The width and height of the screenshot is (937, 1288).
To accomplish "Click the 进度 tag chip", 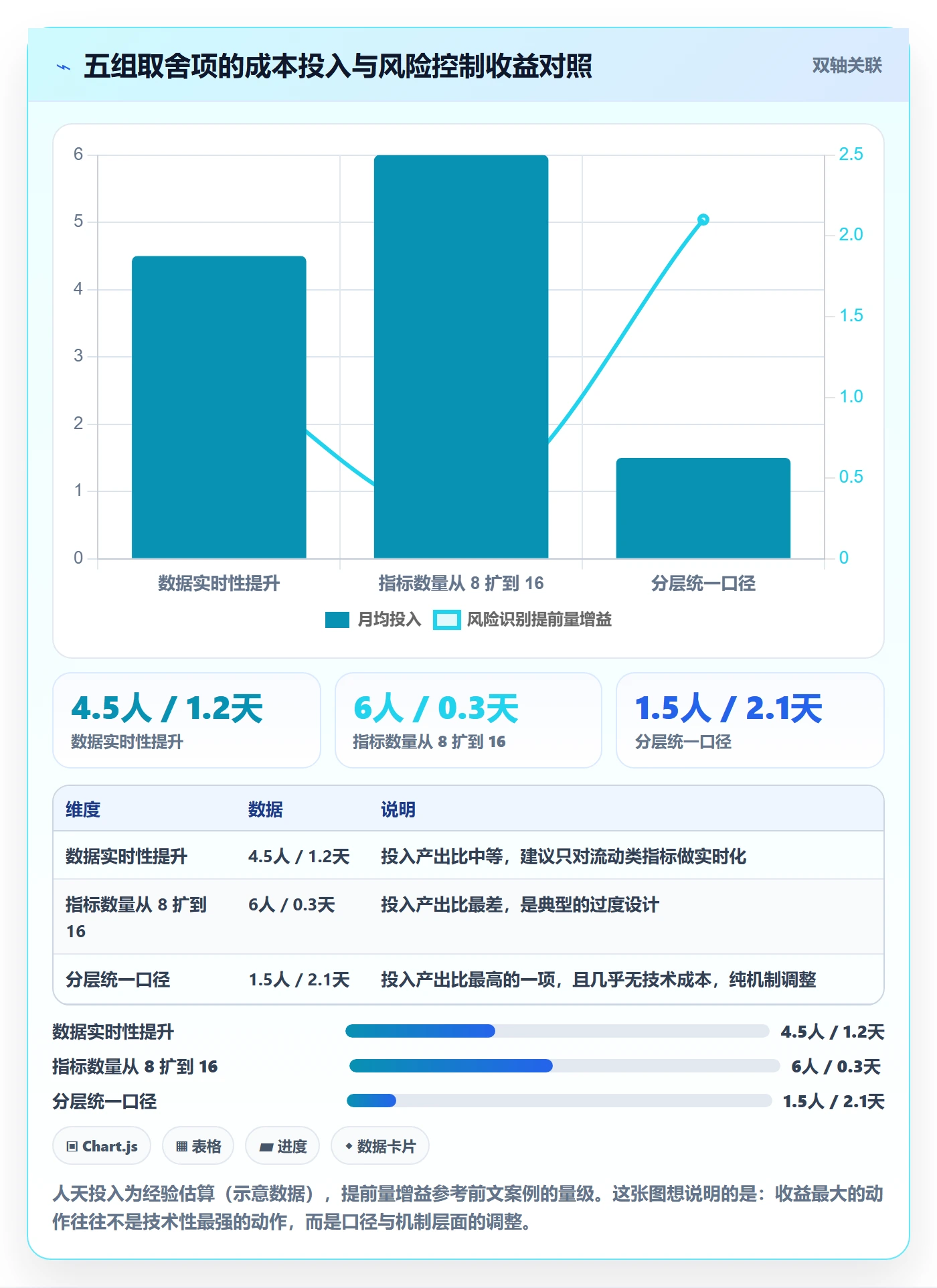I will pyautogui.click(x=282, y=1146).
